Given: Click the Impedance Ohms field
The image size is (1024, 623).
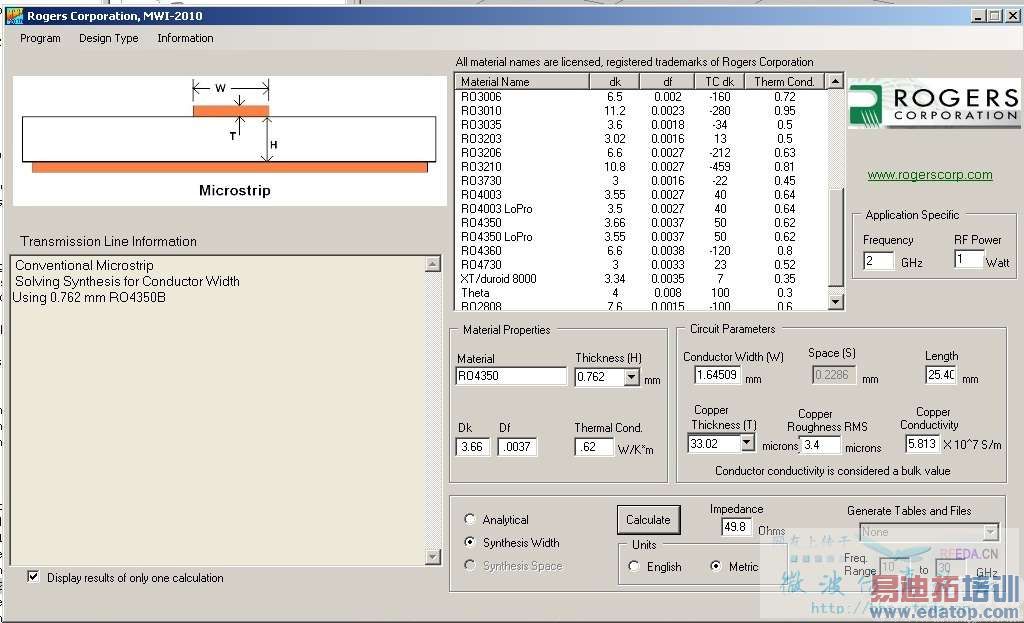Looking at the screenshot, I should click(x=736, y=527).
